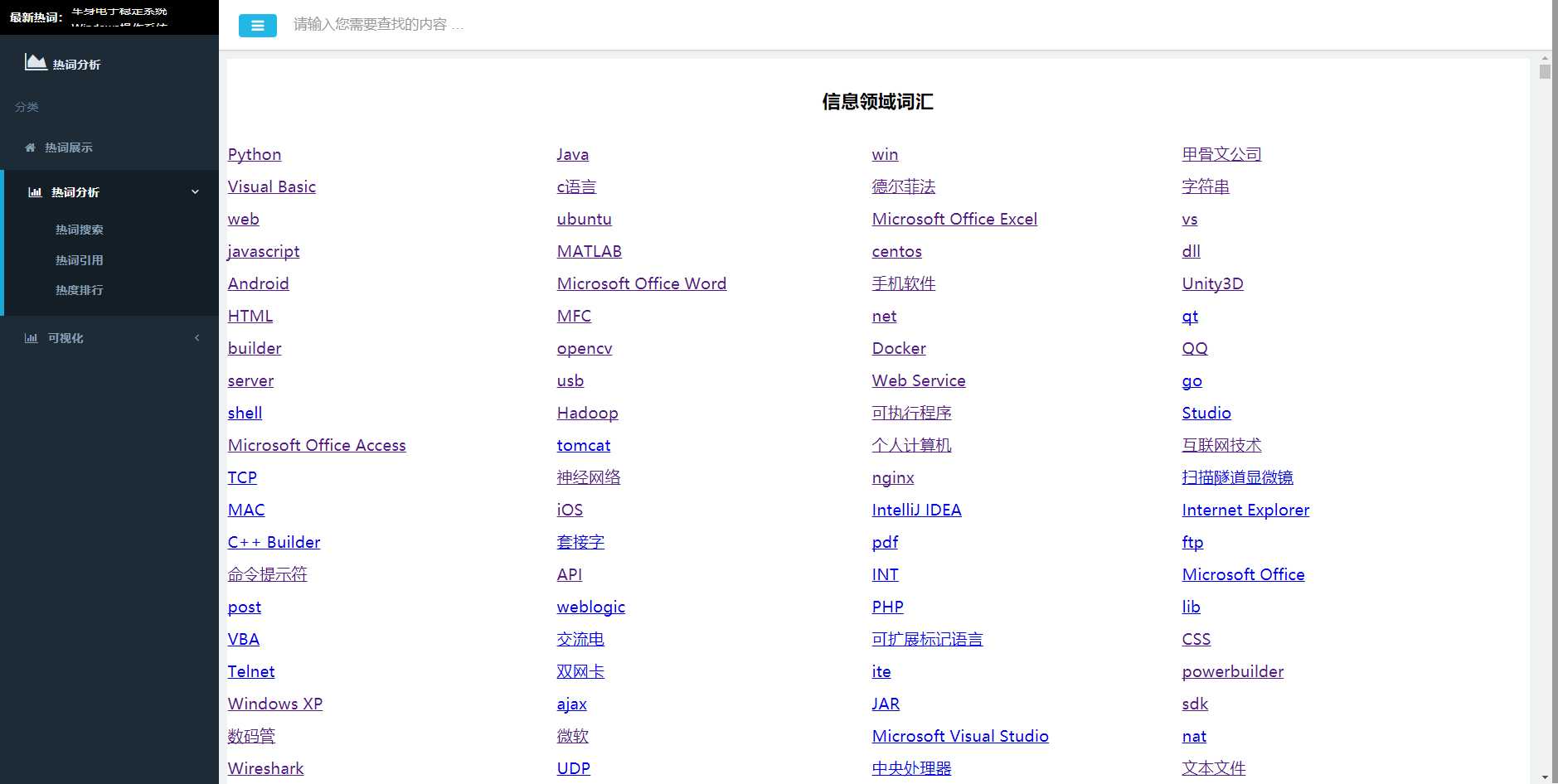Open the PHP link
The image size is (1558, 784).
coord(888,607)
